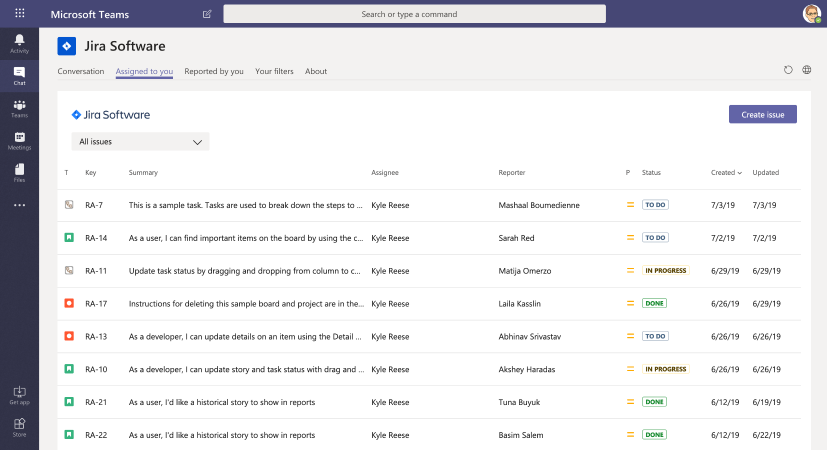827x450 pixels.
Task: Open Files from left sidebar
Action: (x=19, y=172)
